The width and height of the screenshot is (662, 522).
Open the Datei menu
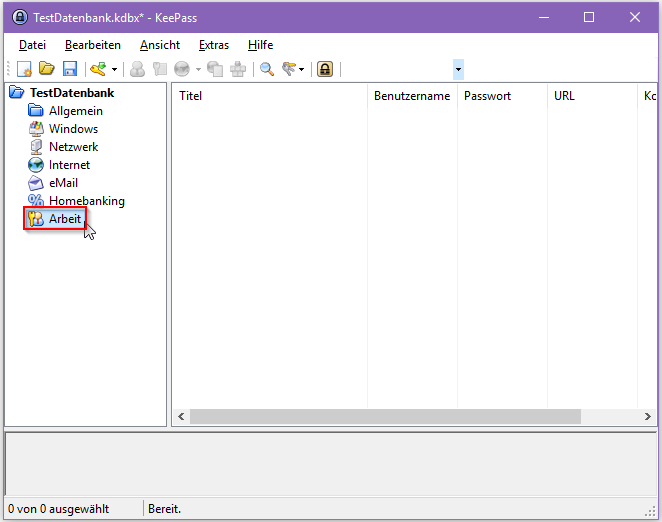[x=33, y=45]
